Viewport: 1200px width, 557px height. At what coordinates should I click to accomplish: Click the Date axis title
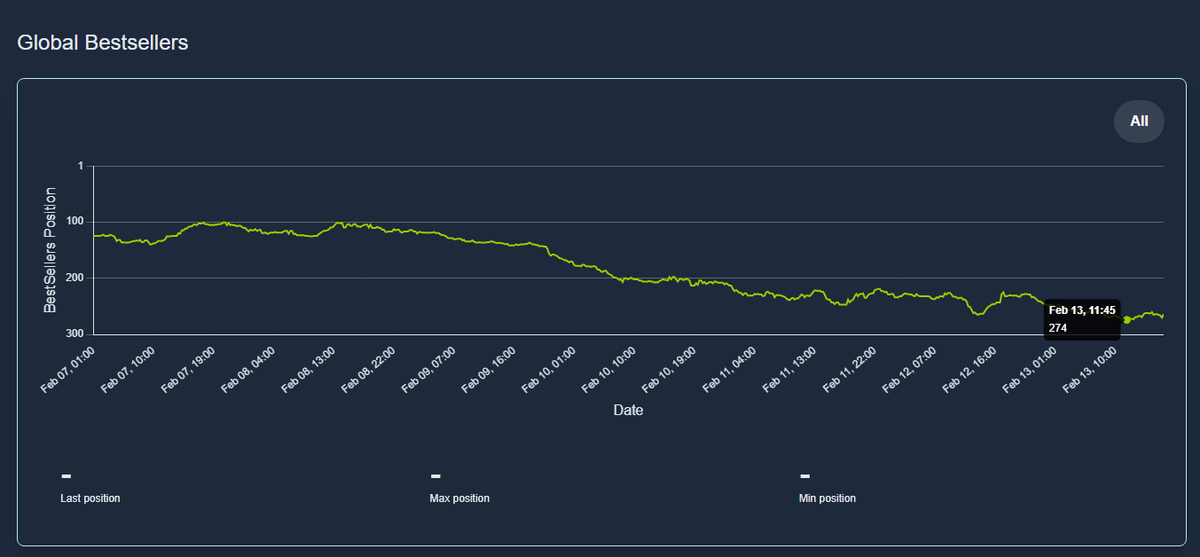[x=628, y=410]
